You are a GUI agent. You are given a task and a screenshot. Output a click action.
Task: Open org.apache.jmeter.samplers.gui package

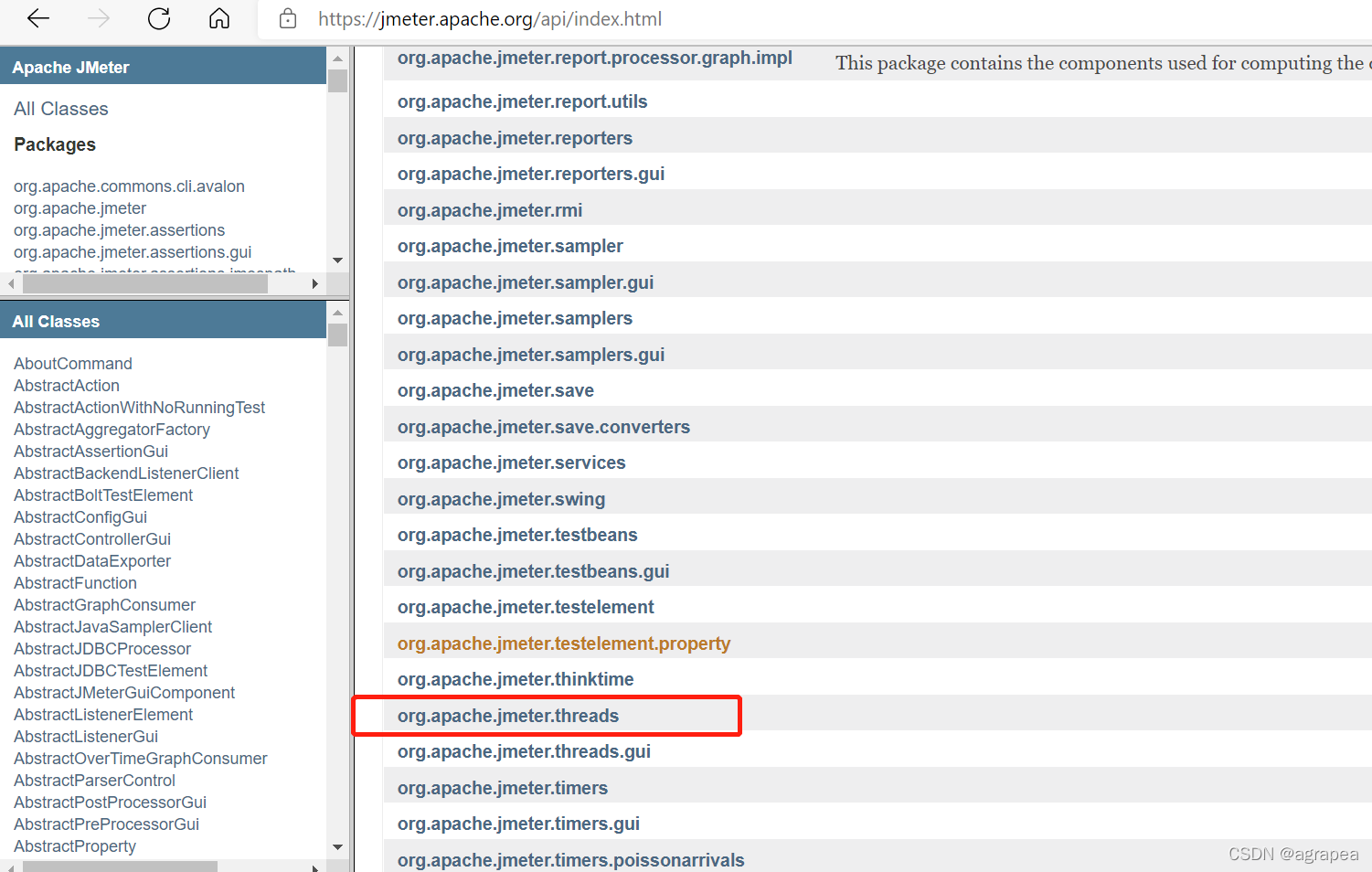coord(531,355)
